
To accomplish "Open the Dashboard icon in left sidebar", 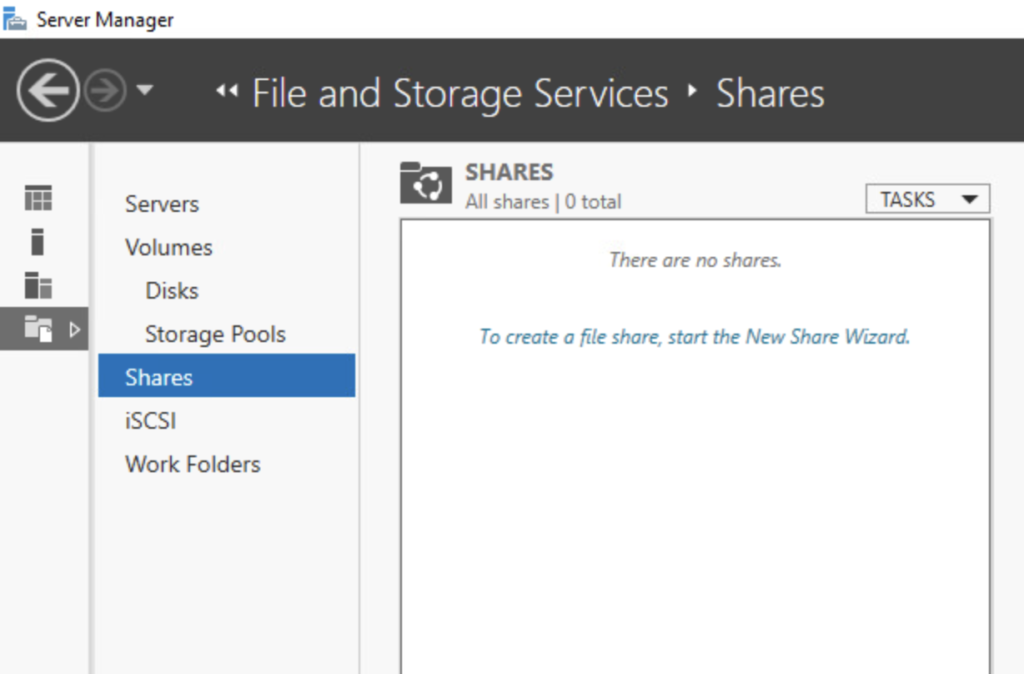I will [38, 199].
